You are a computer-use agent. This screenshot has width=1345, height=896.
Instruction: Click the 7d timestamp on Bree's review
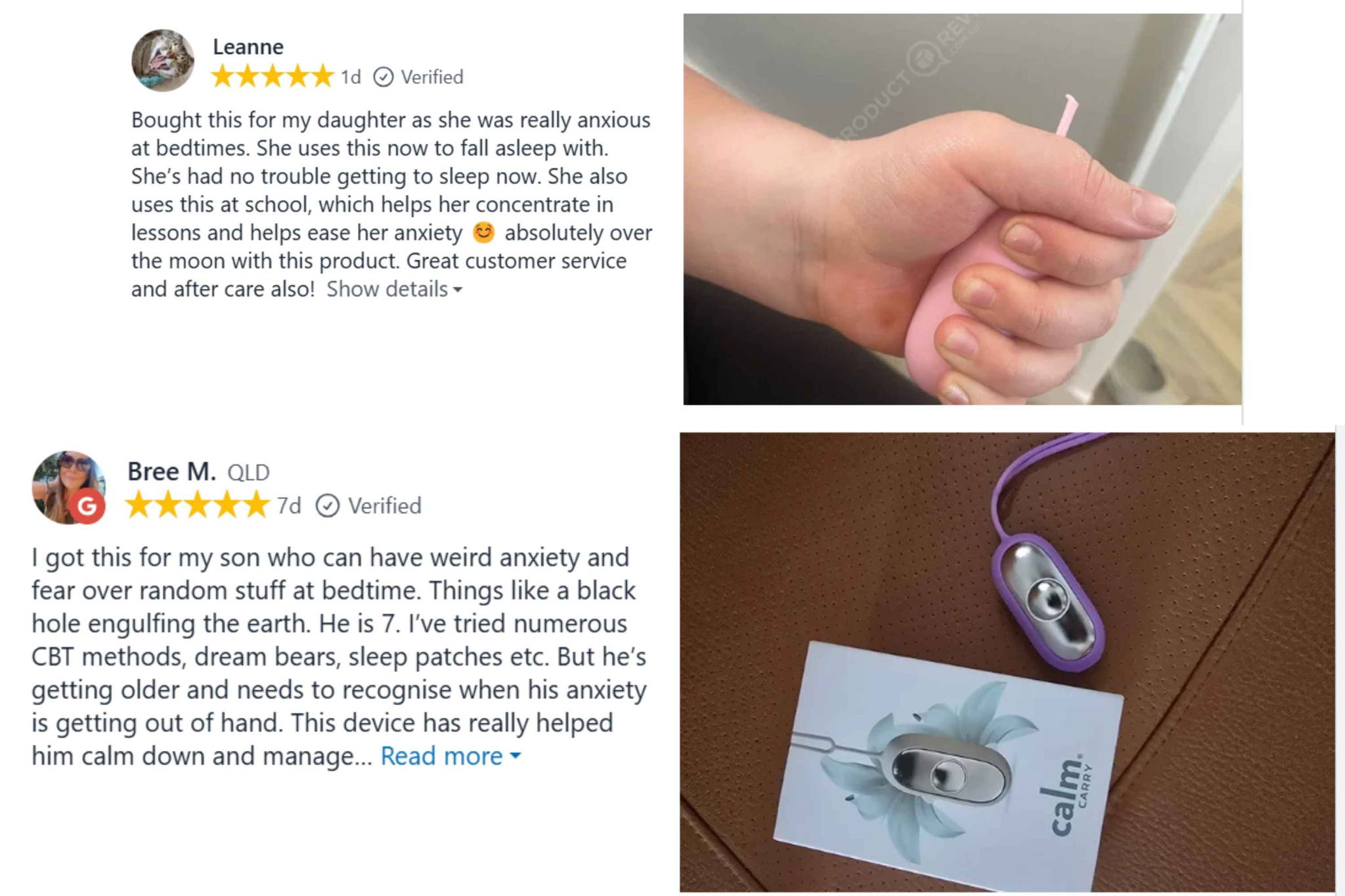point(289,506)
